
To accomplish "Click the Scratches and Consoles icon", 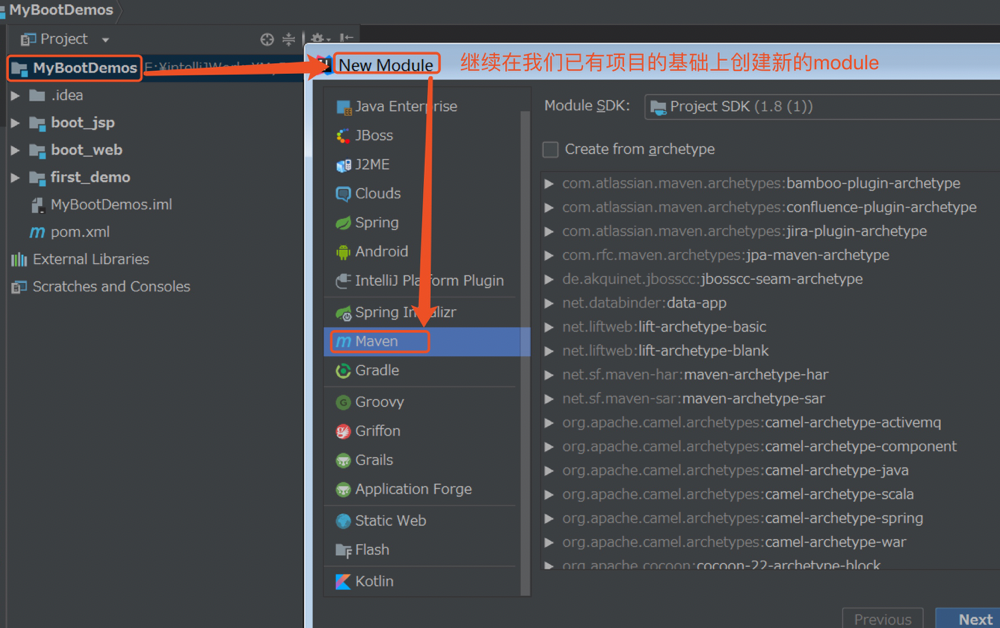I will (19, 287).
